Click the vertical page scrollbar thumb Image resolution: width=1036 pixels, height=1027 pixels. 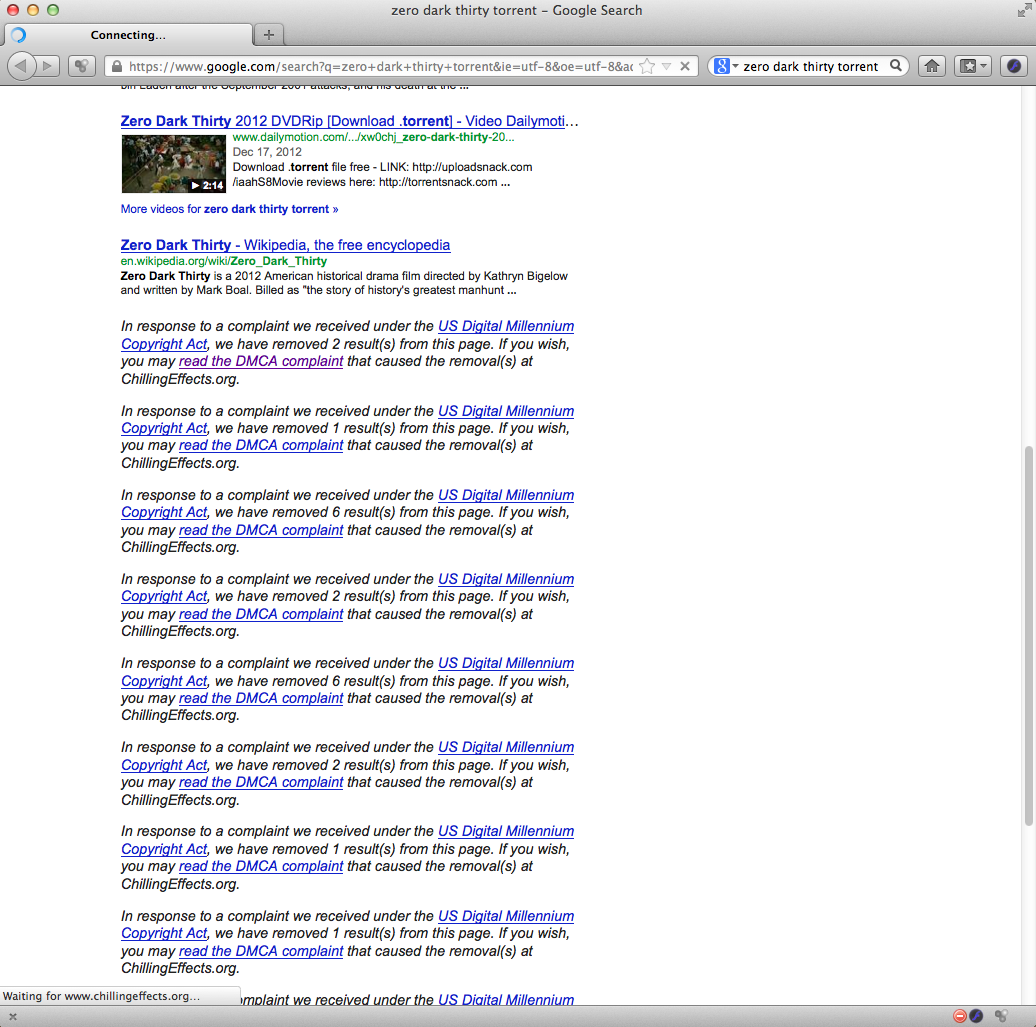[1028, 635]
